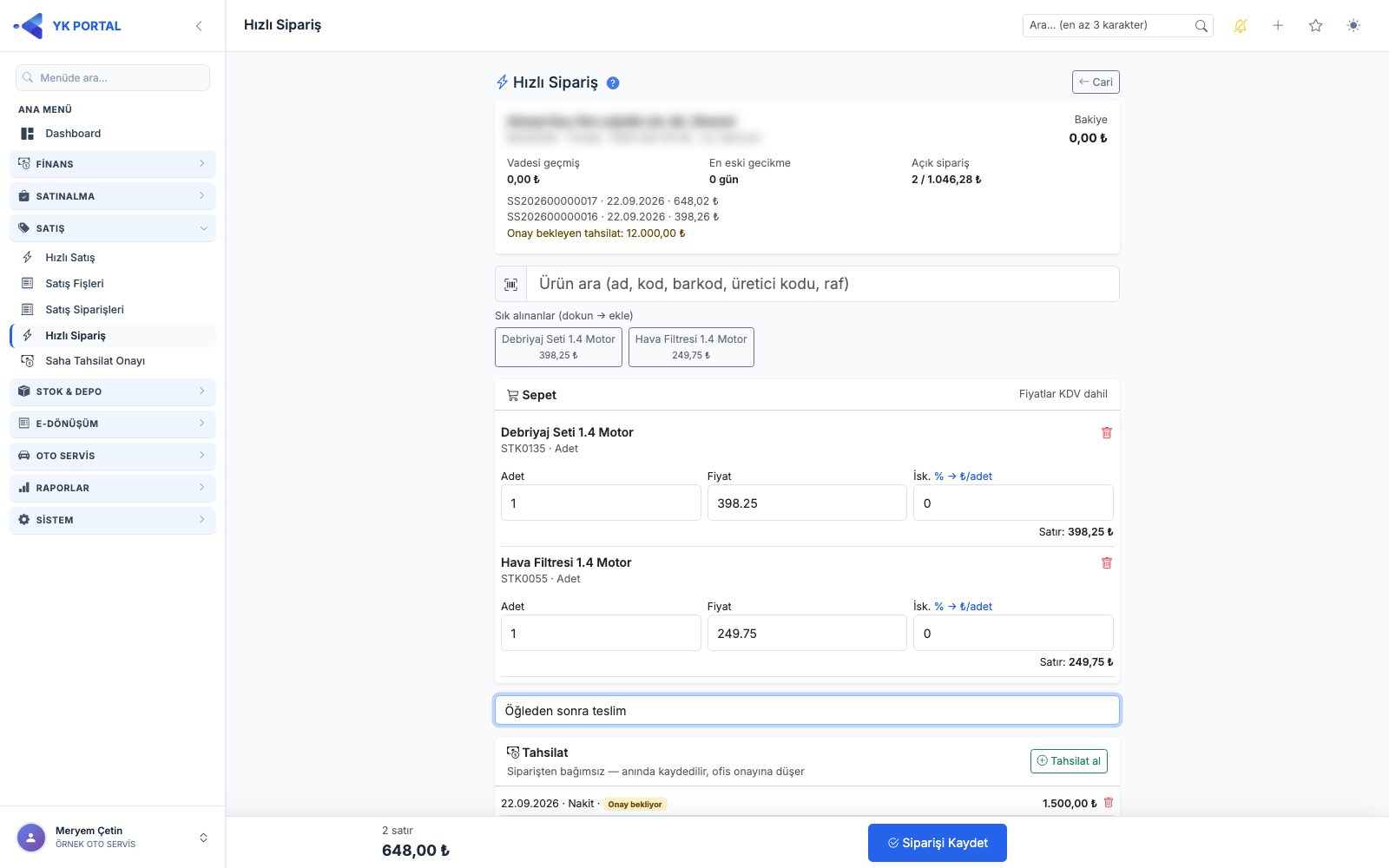Edit Debriyaj Seti Fiyat field 398.25
This screenshot has height=868, width=1389.
(x=807, y=503)
